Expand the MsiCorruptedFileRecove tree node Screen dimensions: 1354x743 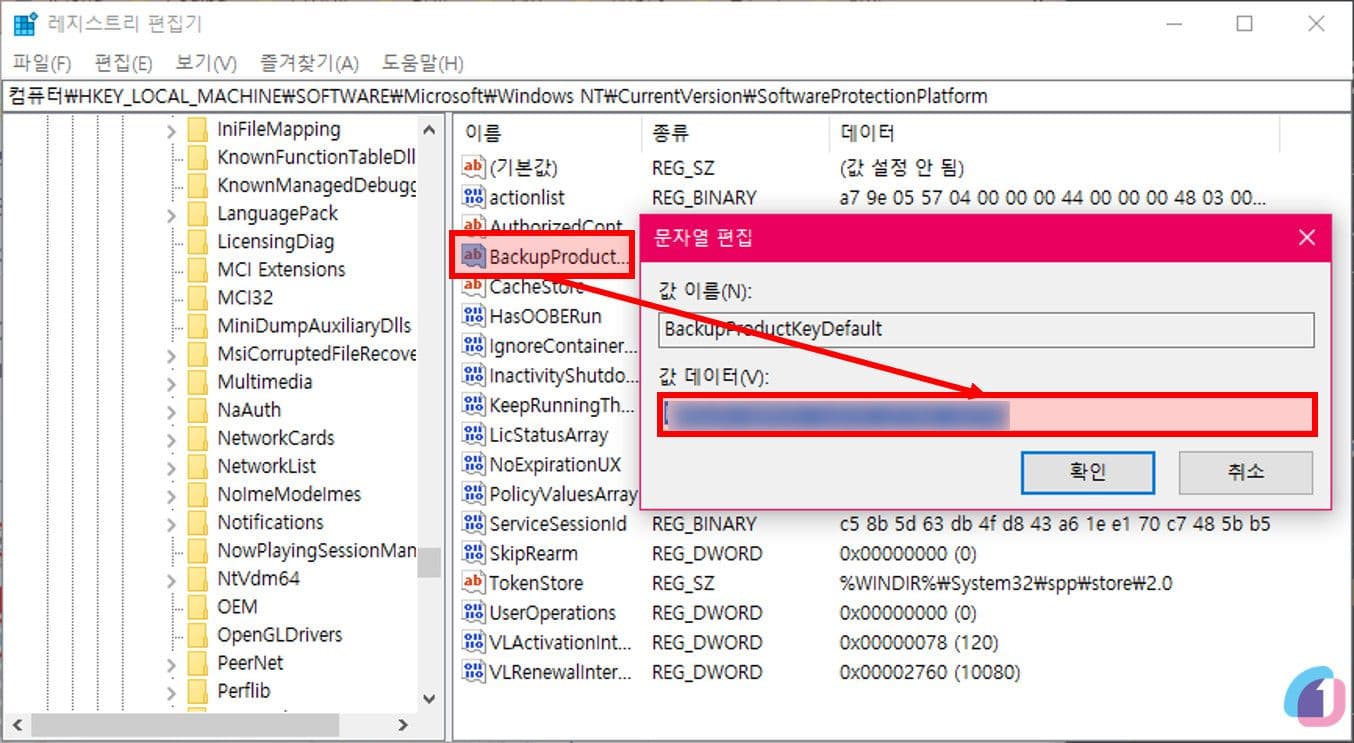(x=171, y=354)
